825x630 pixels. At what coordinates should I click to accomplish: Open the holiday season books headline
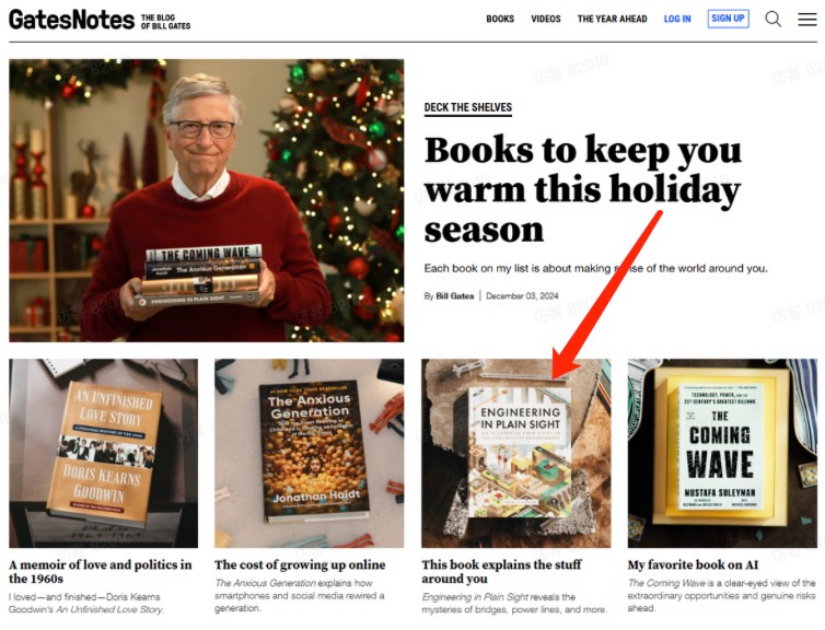pos(582,189)
